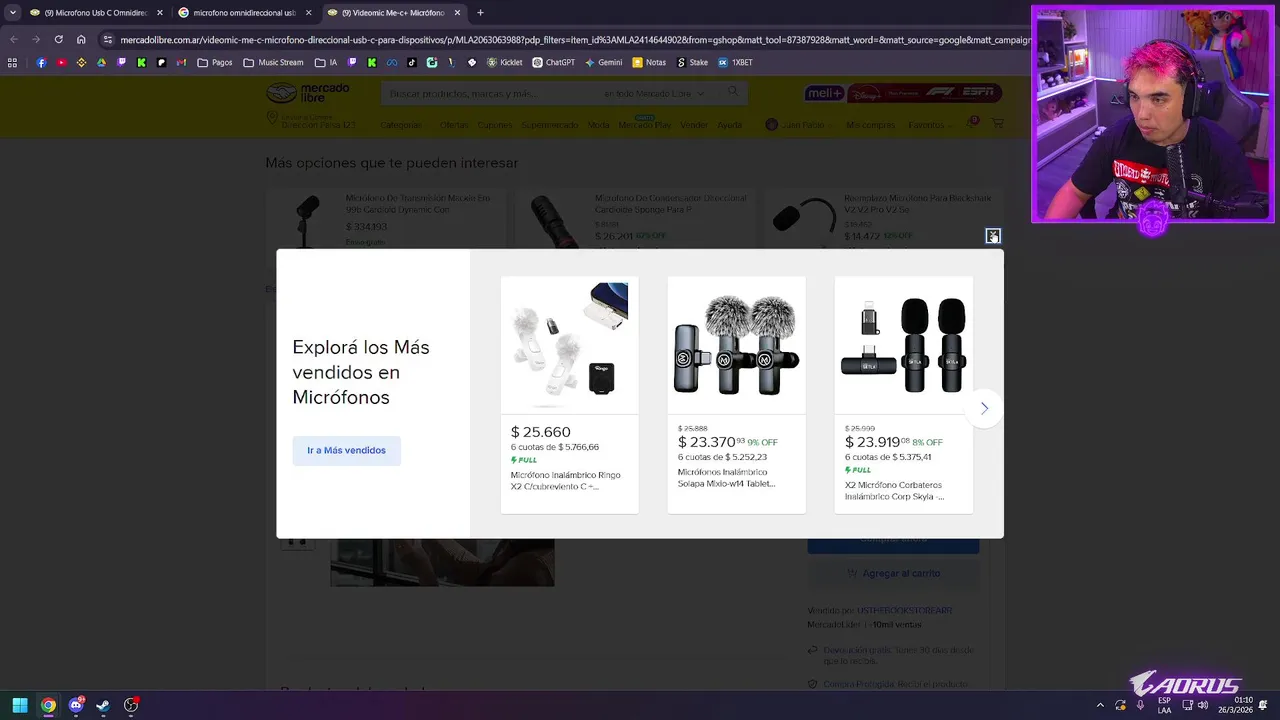Open the taskbar microphone indicator
The height and width of the screenshot is (720, 1280).
(x=1141, y=705)
